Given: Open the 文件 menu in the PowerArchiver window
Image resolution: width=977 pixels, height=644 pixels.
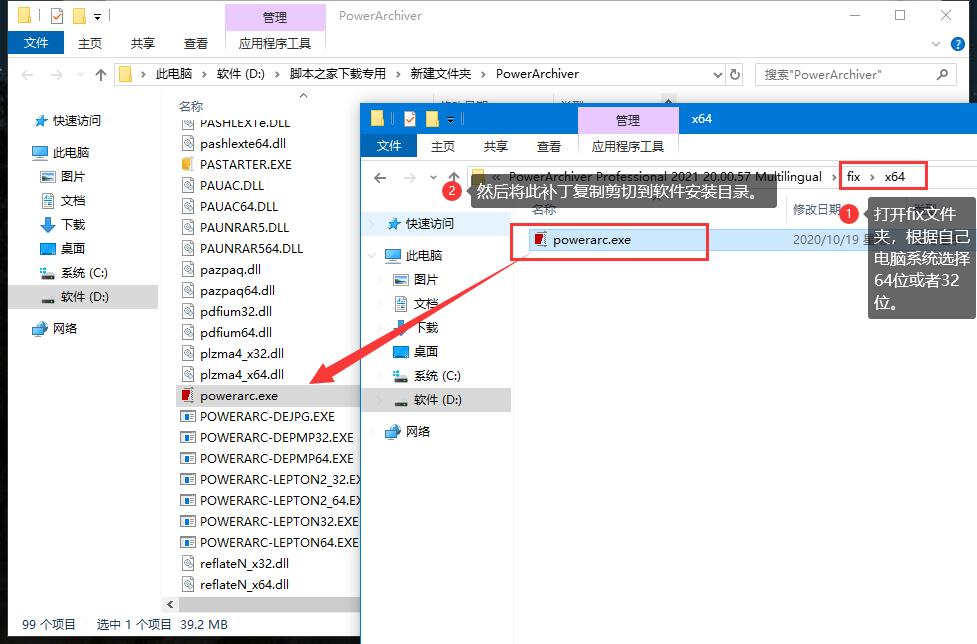Looking at the screenshot, I should 36,43.
